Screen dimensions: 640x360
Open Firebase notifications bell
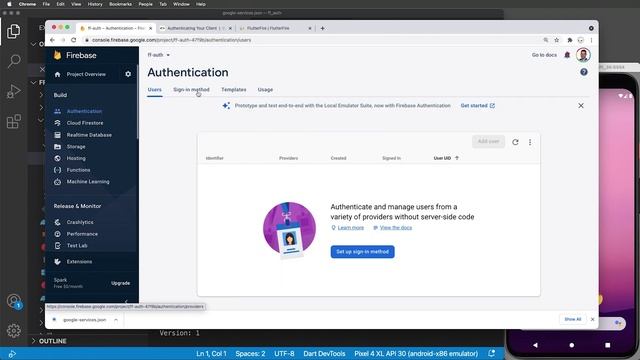(x=567, y=55)
